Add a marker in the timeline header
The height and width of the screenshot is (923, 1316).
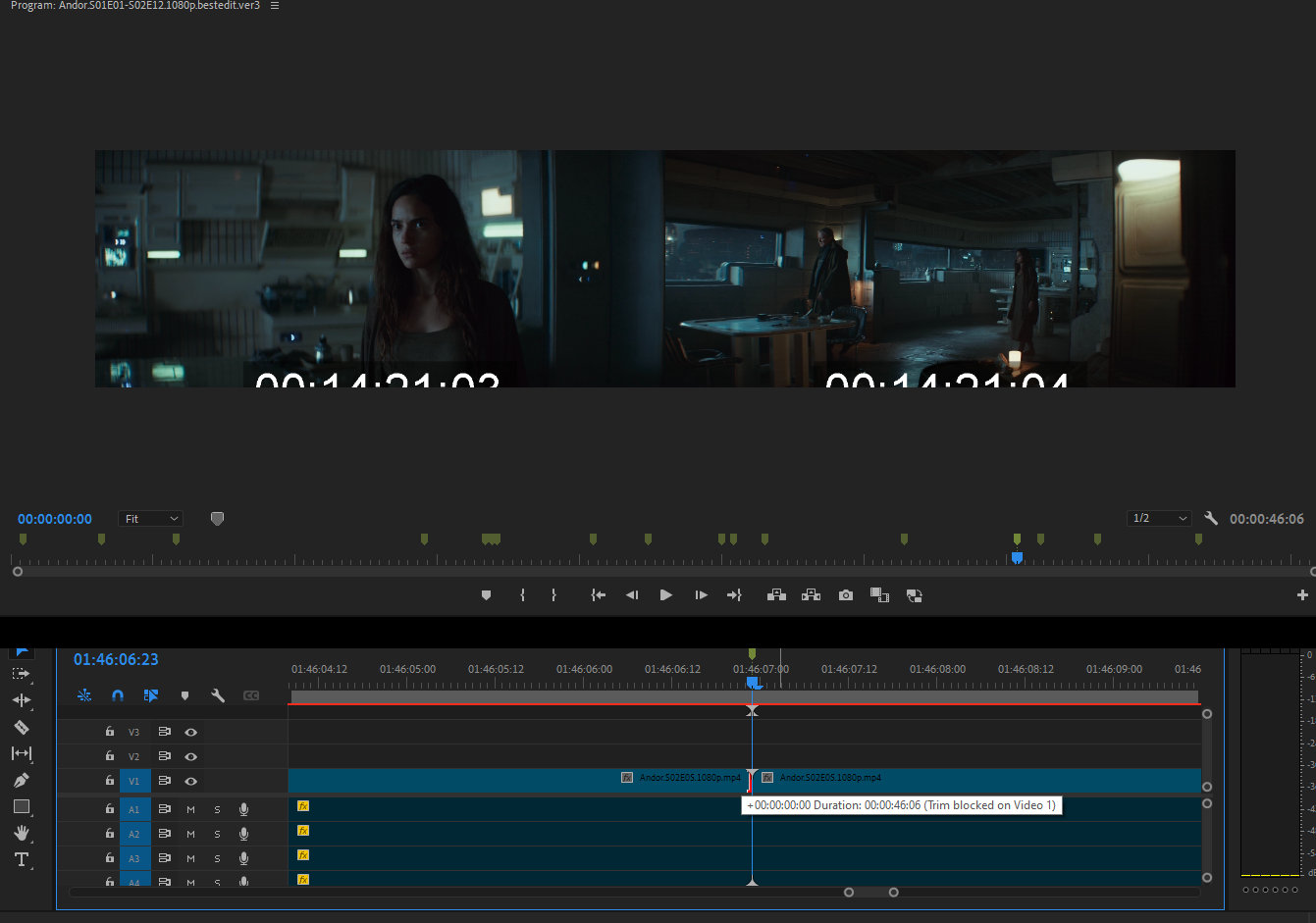184,695
